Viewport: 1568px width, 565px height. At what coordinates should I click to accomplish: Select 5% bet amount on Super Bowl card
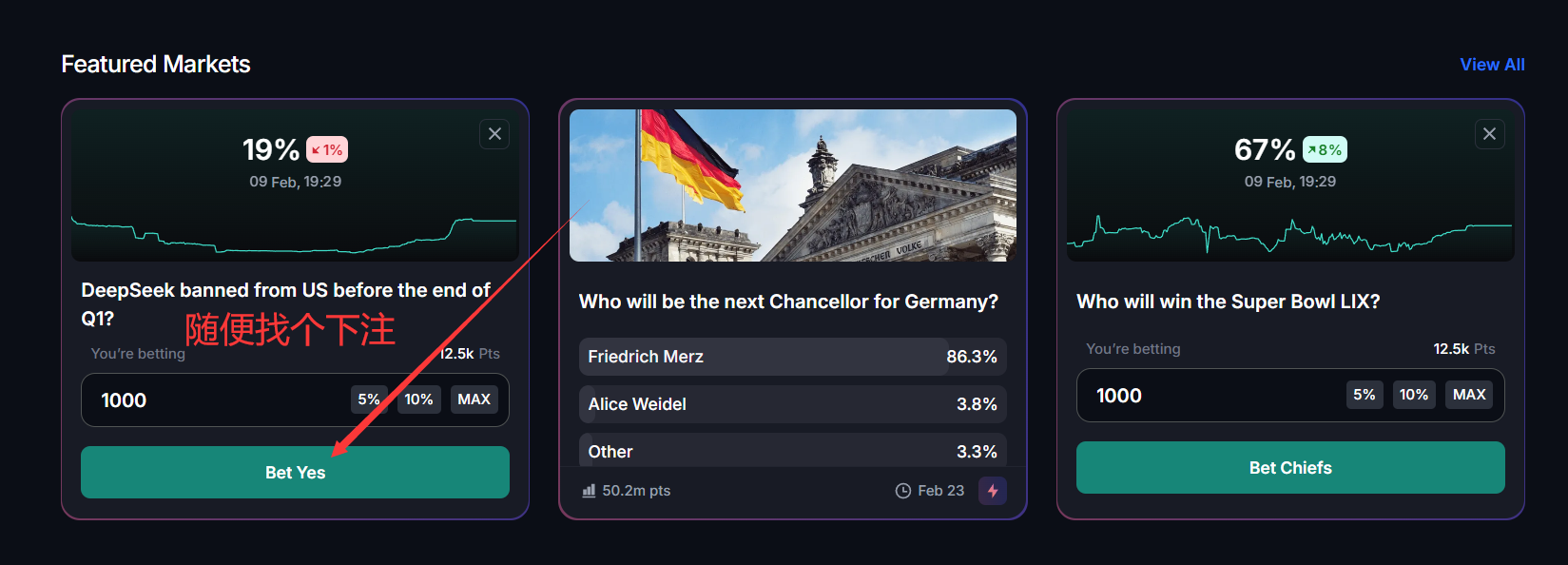pyautogui.click(x=1365, y=395)
